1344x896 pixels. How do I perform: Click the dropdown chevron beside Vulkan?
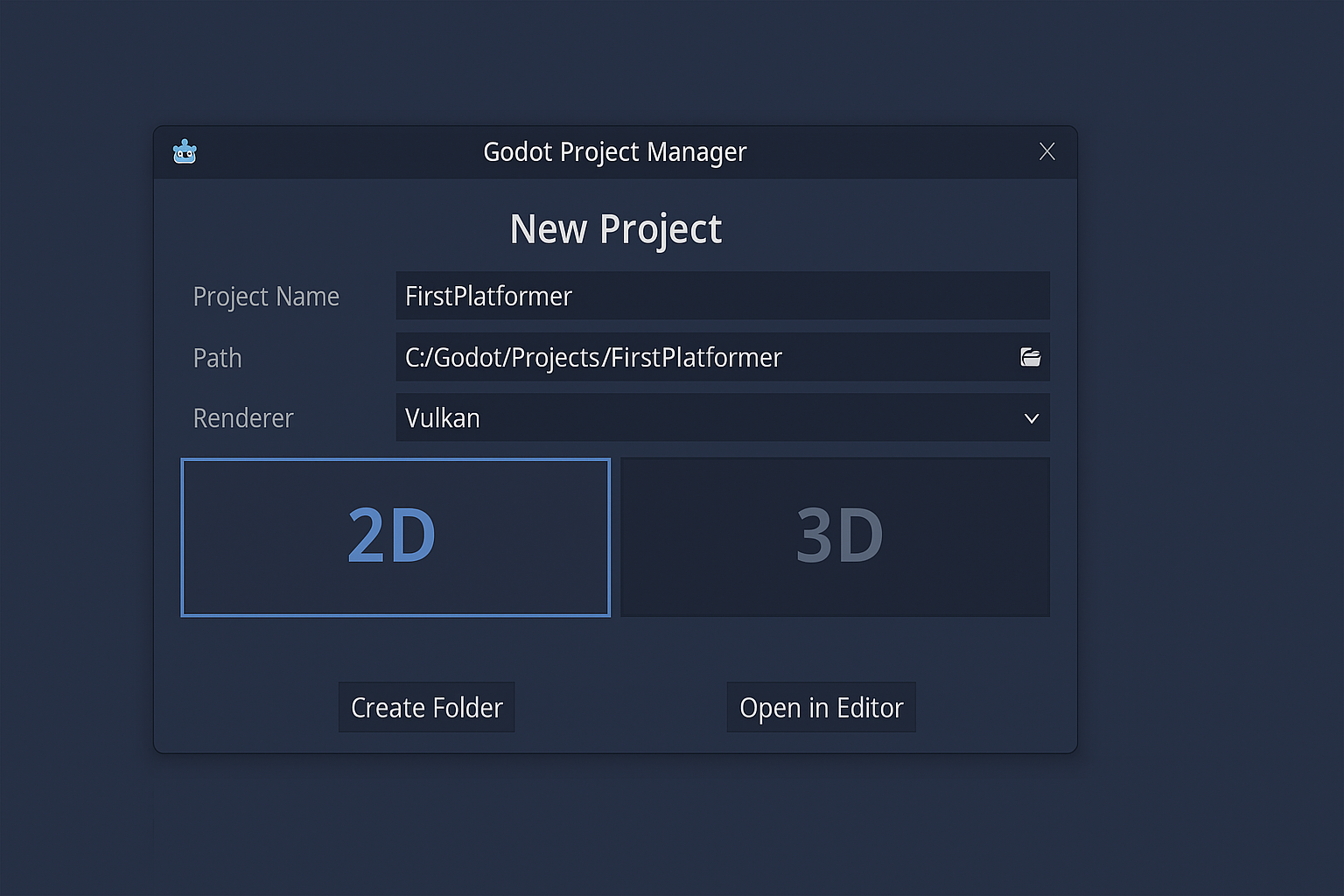click(1031, 418)
